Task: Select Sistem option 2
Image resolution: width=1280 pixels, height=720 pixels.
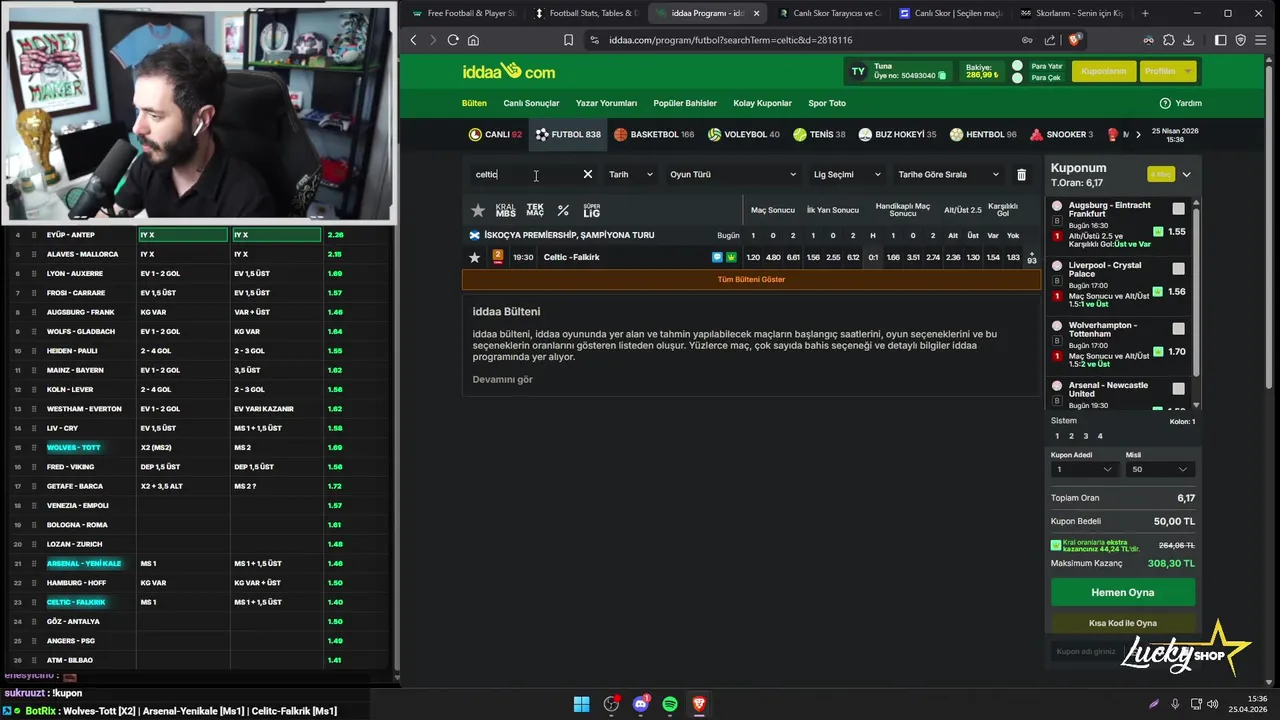Action: (x=1071, y=436)
